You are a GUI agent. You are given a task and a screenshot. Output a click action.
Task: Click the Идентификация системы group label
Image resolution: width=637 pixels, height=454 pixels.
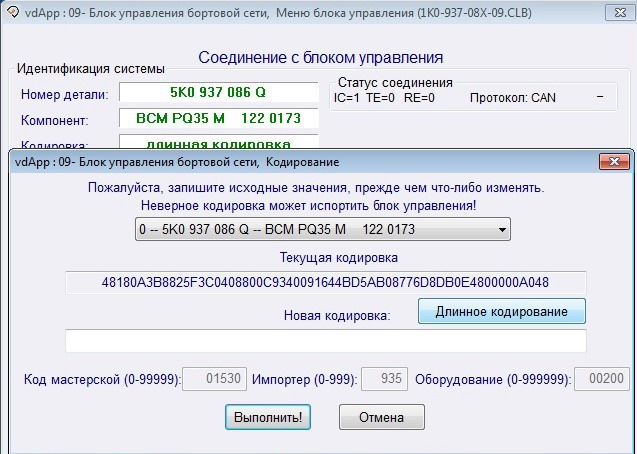91,69
